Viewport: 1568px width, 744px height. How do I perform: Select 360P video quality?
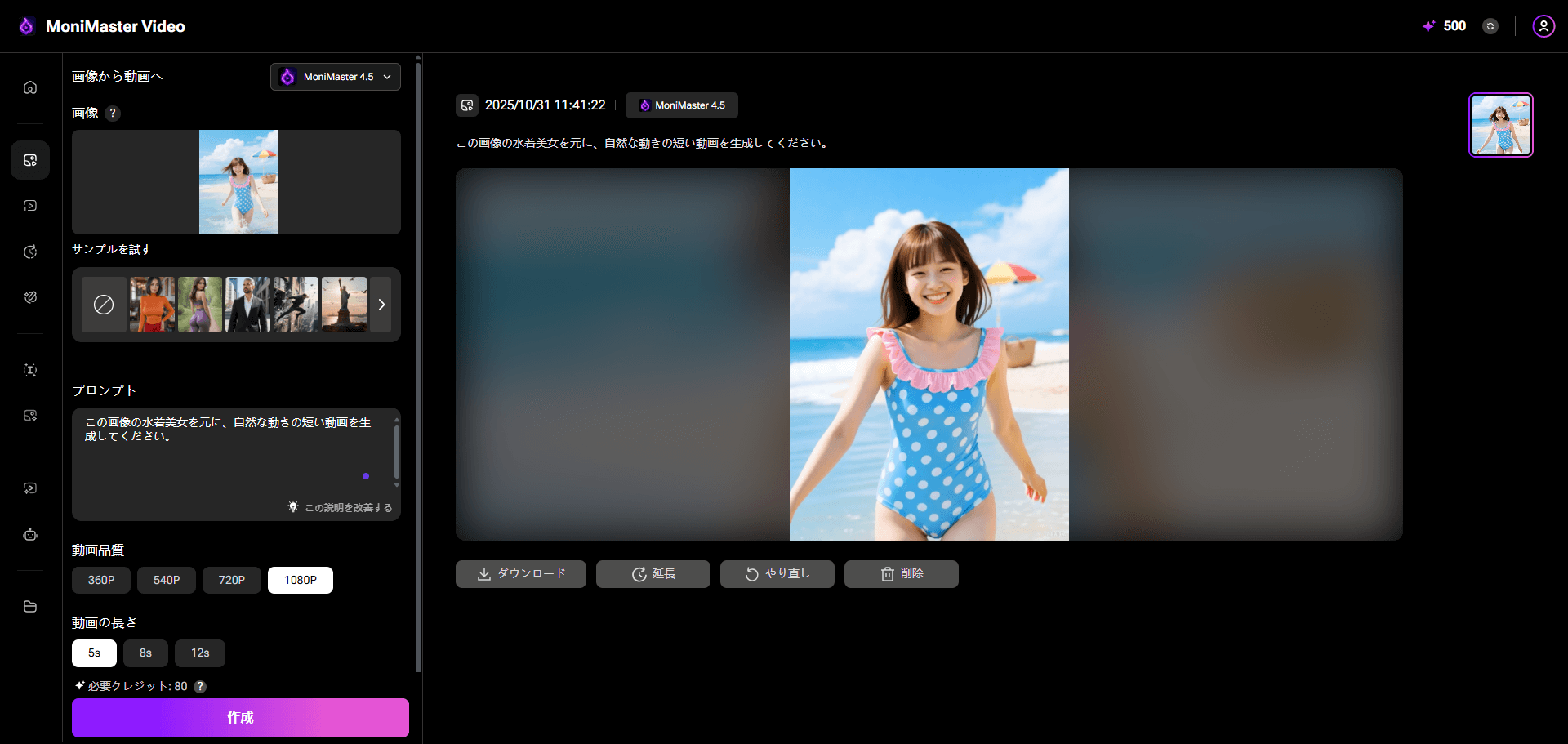point(101,580)
